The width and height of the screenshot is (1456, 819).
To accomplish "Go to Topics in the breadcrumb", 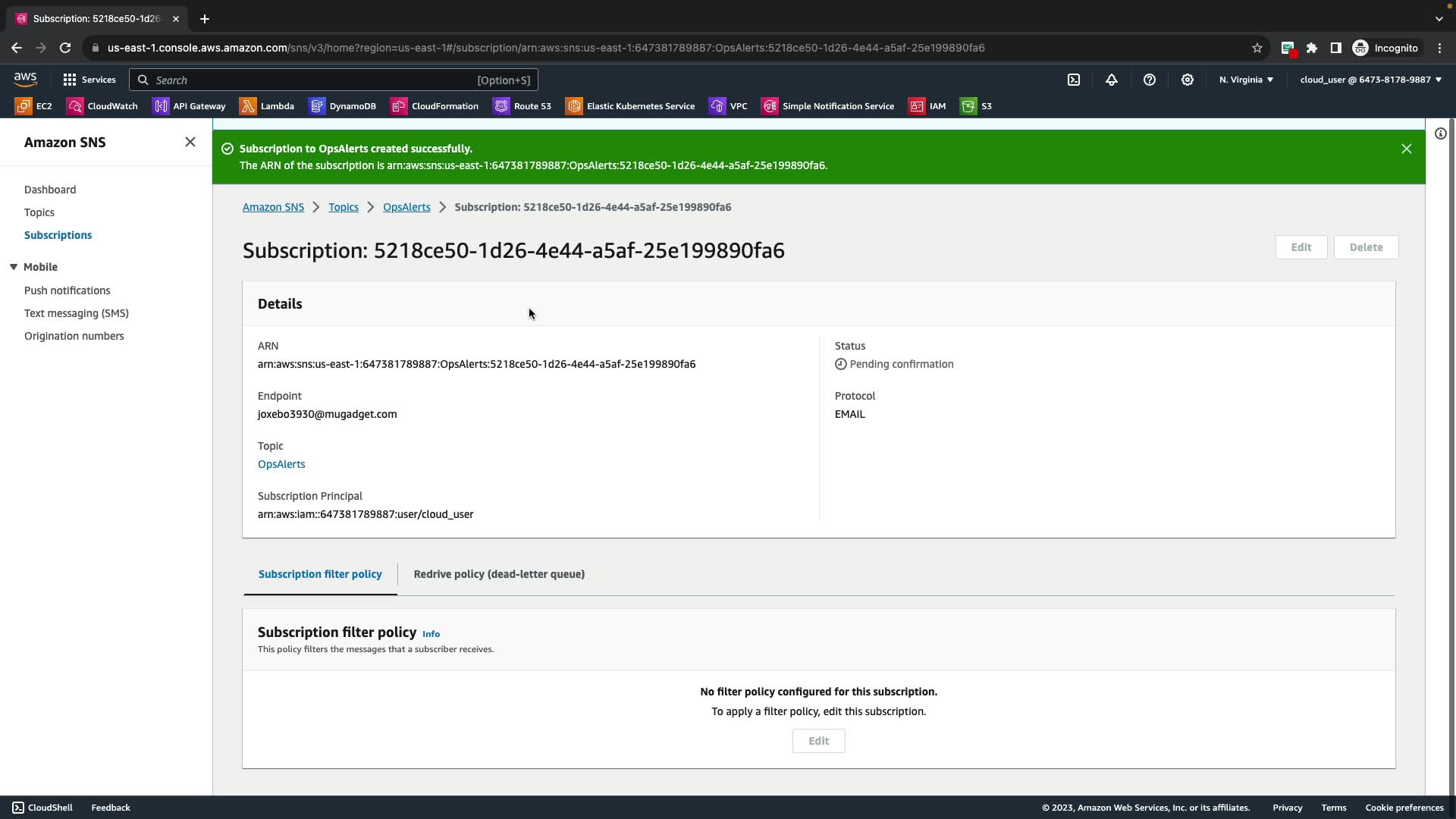I will (344, 207).
